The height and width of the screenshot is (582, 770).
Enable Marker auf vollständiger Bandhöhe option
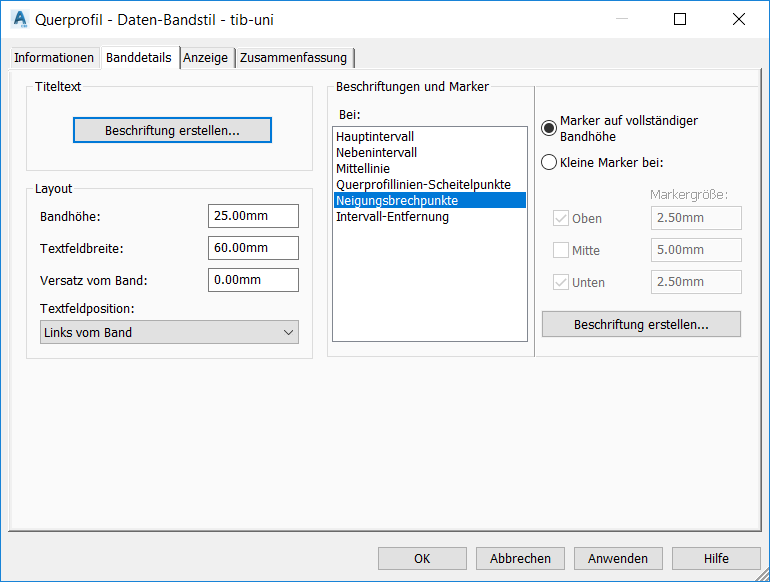tap(549, 127)
